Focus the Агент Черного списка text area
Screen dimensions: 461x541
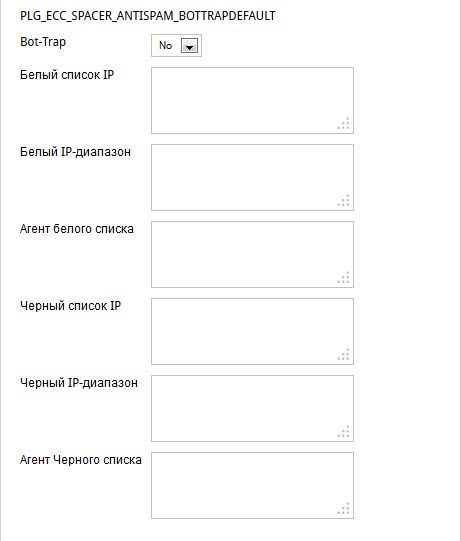pos(253,485)
